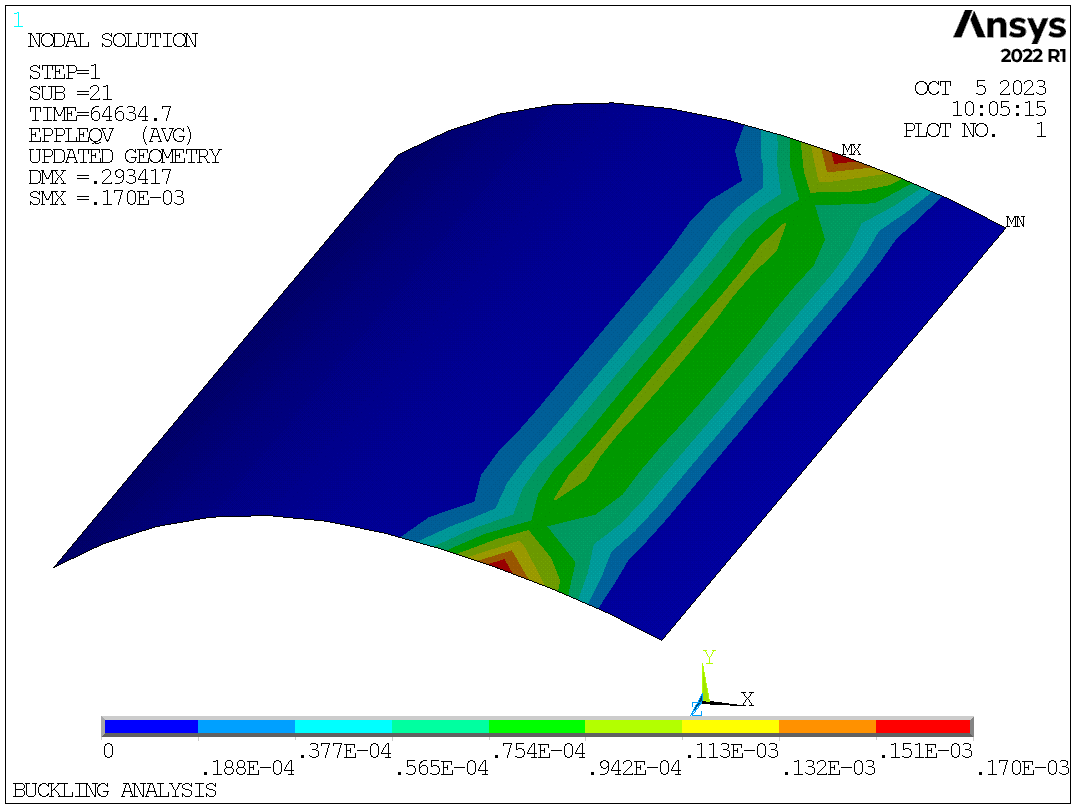Click the MX maximum marker on the plot
1077x810 pixels.
(850, 150)
